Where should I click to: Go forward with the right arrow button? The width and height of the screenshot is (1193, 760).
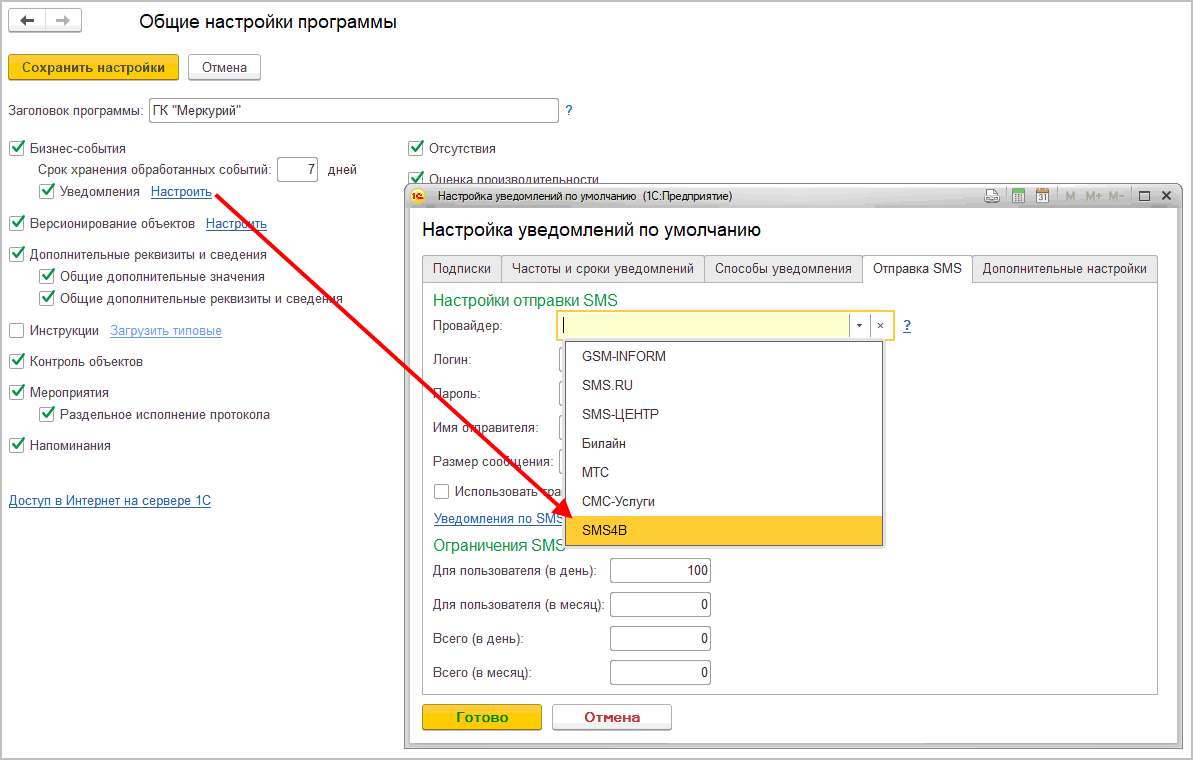point(63,21)
